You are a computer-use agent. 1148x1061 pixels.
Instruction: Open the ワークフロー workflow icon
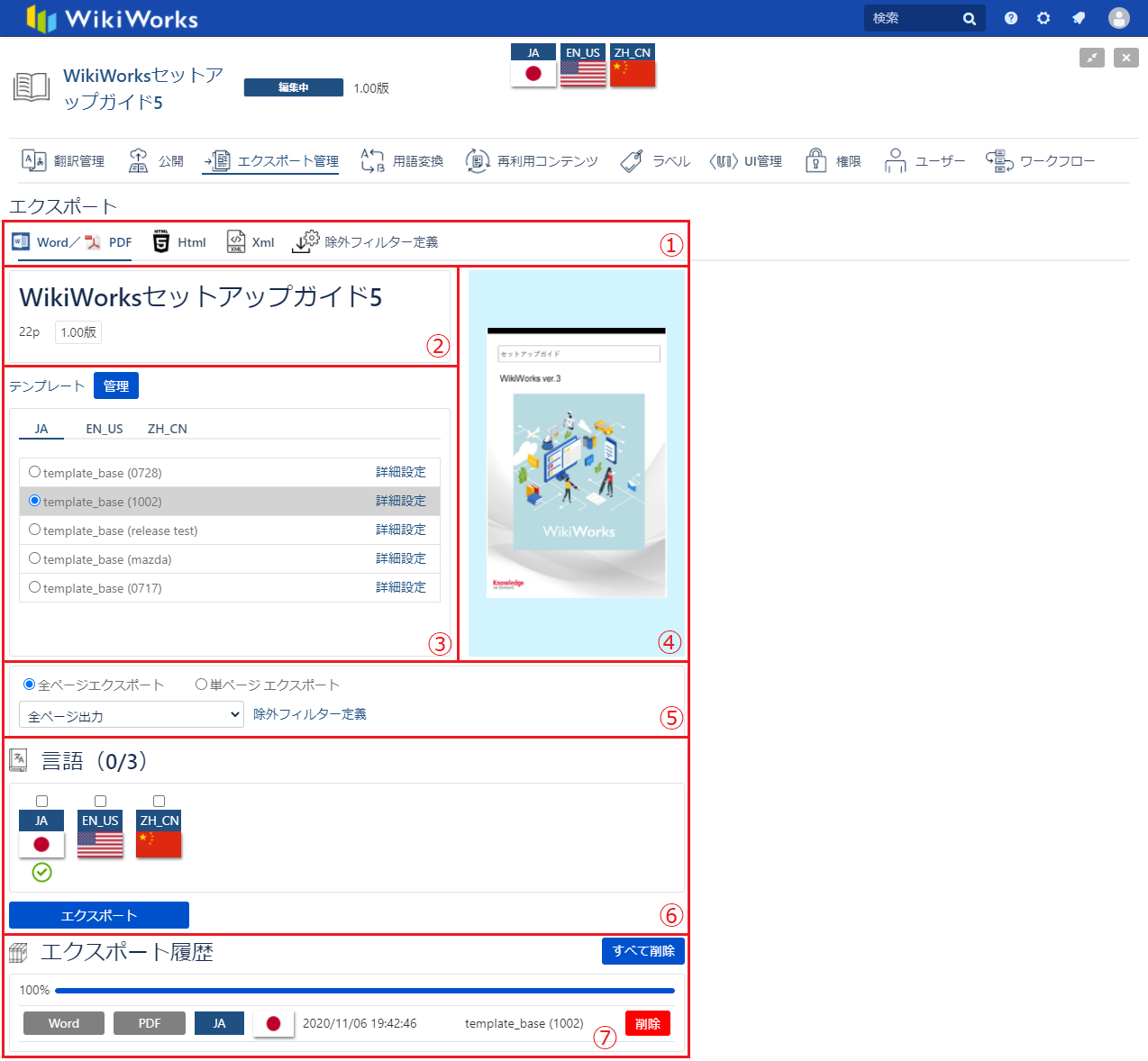999,160
